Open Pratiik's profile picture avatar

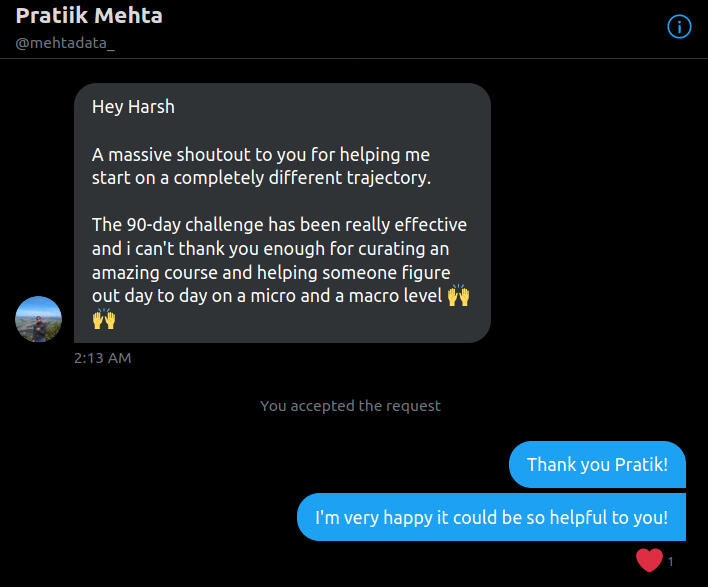39,319
